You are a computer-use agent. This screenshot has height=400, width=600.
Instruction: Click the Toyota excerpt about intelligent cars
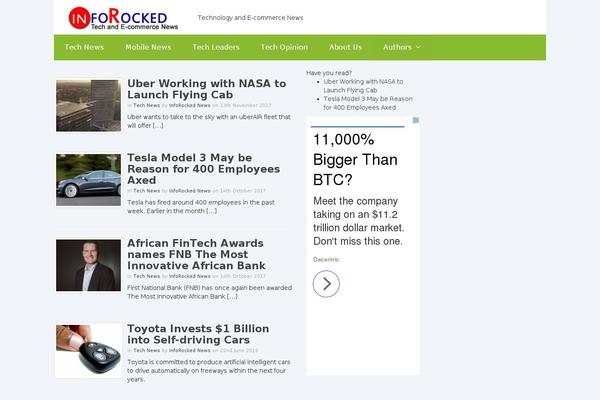(x=209, y=371)
